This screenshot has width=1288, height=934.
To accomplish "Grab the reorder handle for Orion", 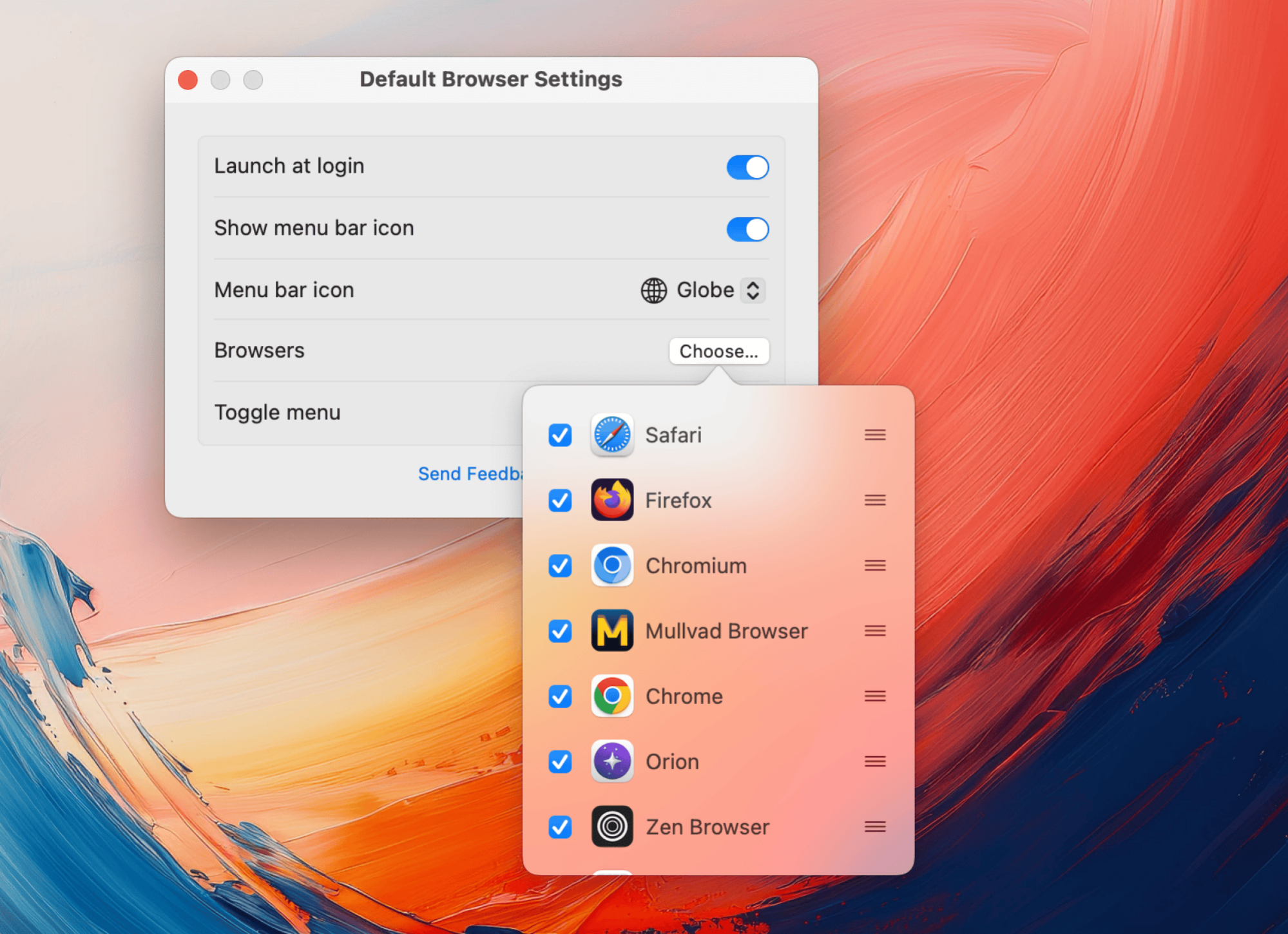I will pos(874,761).
